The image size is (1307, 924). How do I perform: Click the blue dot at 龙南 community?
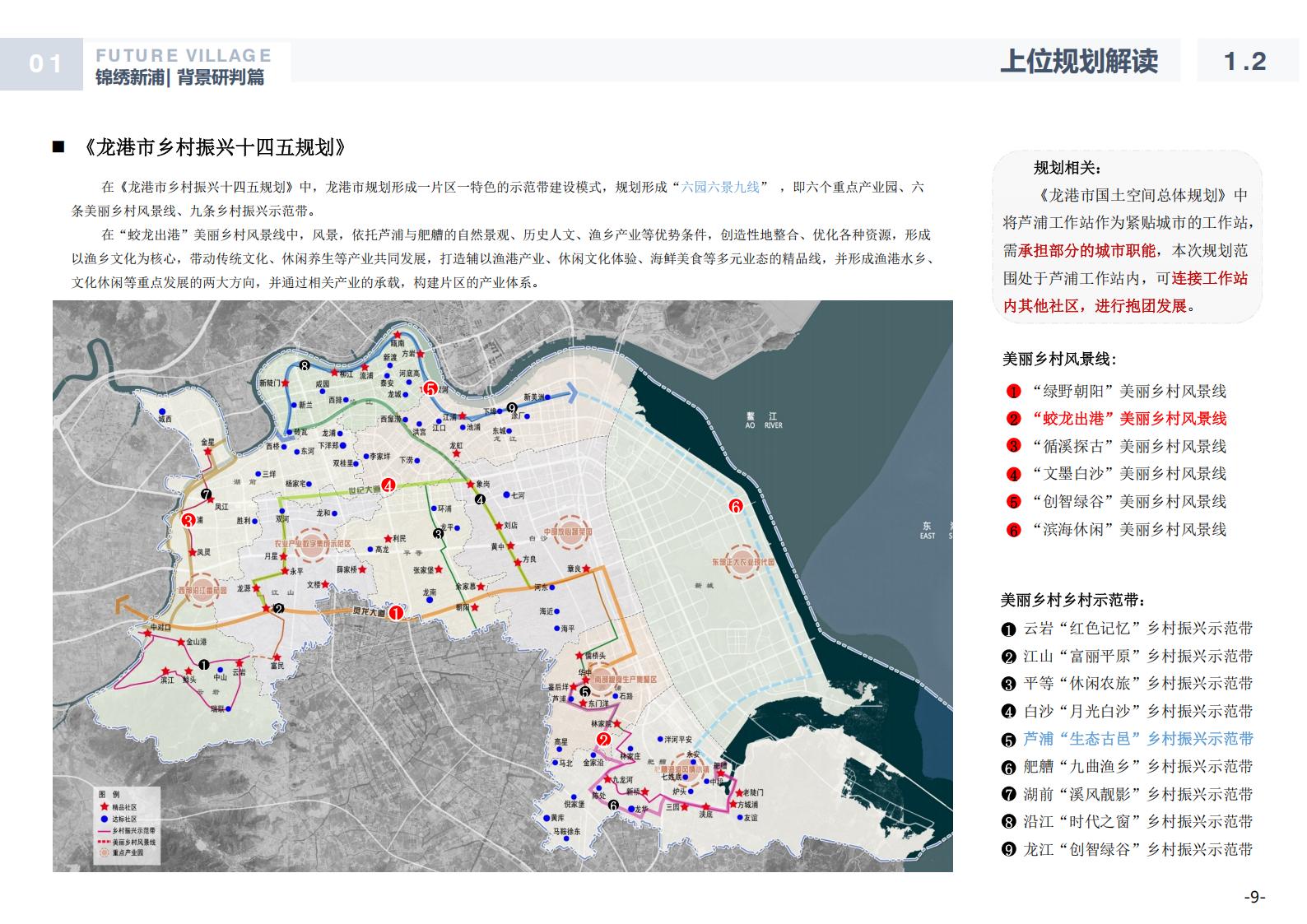pos(429,600)
